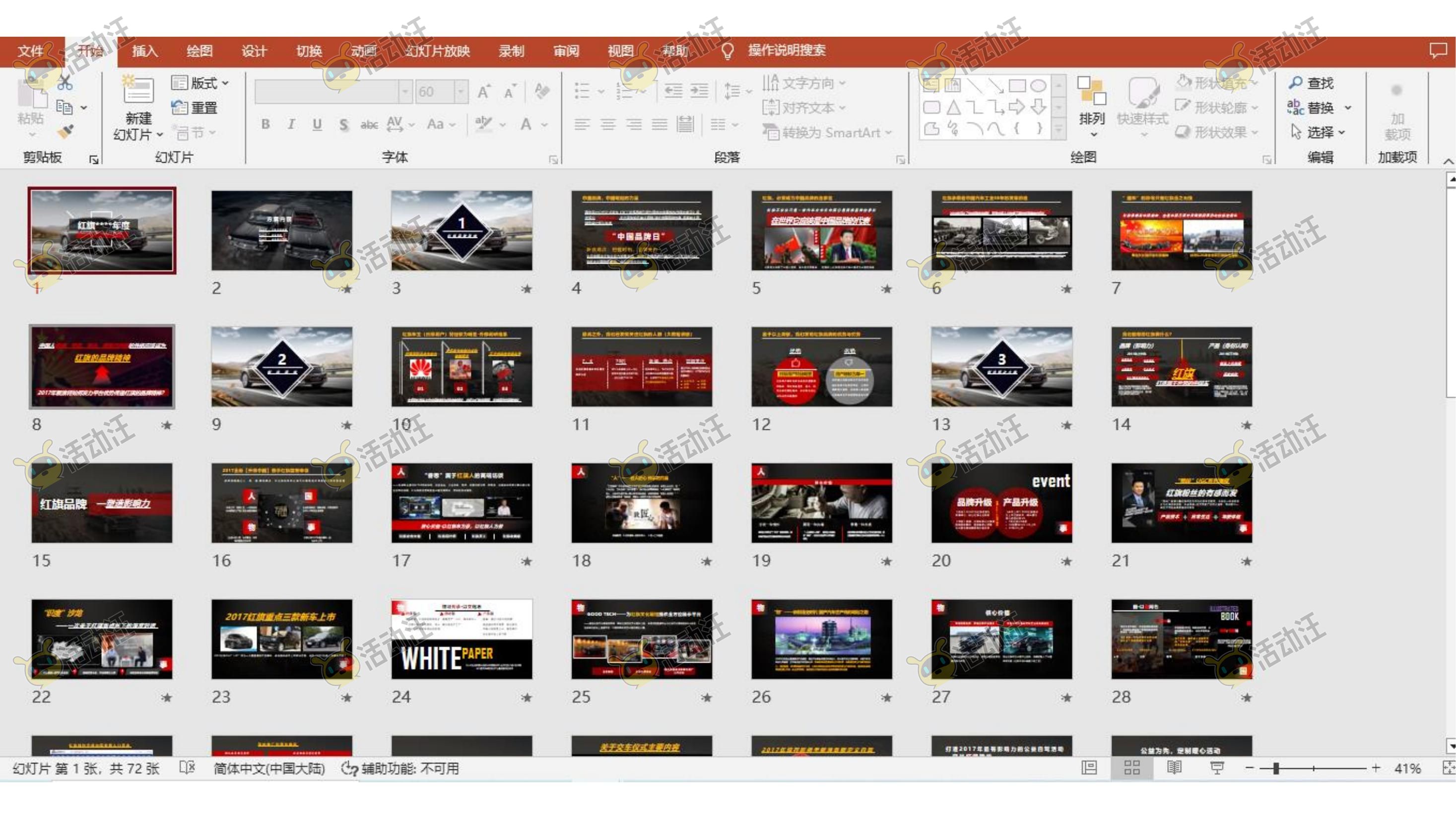The width and height of the screenshot is (1456, 819).
Task: Open the File (文件) tab
Action: [x=31, y=51]
